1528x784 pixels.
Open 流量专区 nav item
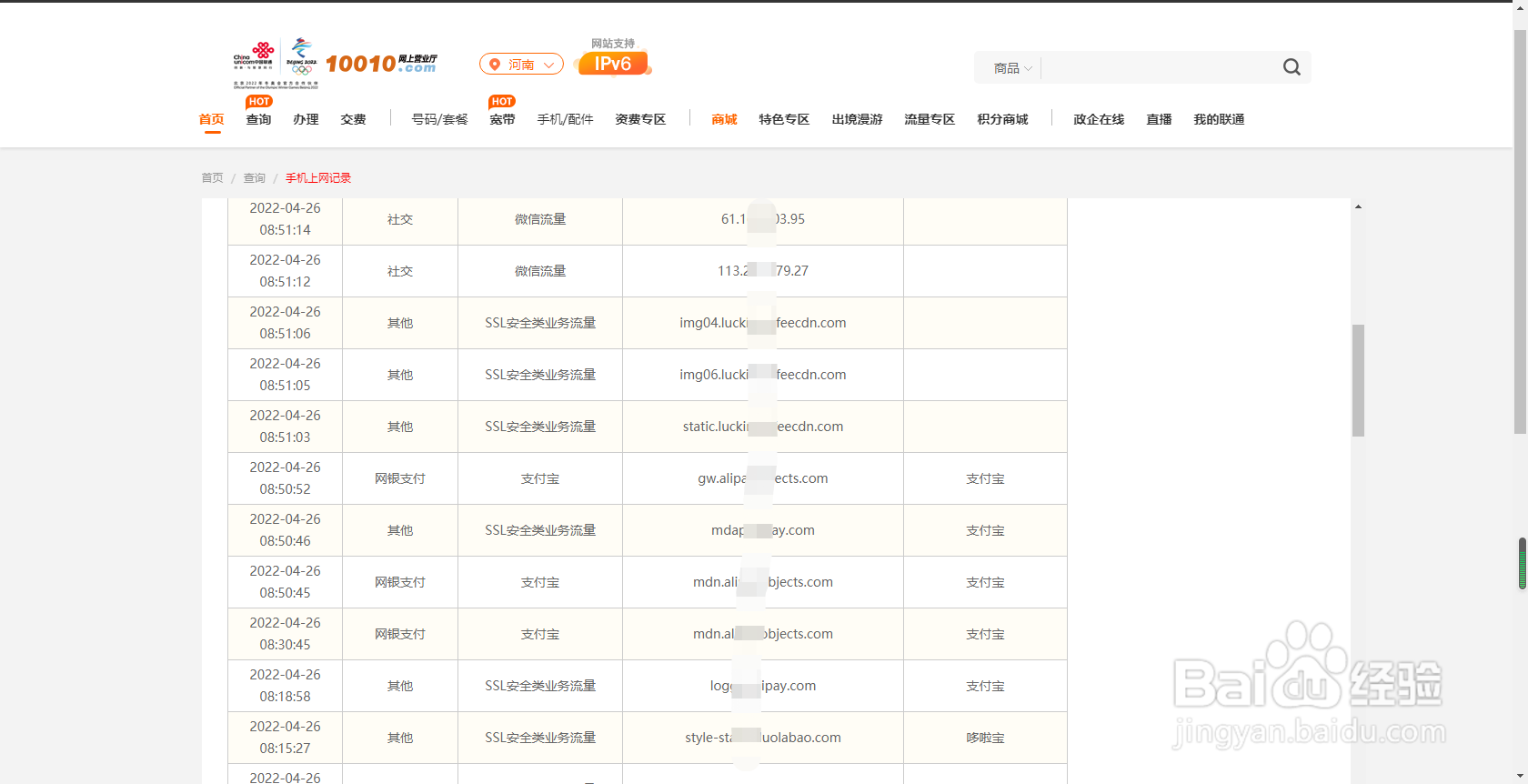(930, 119)
